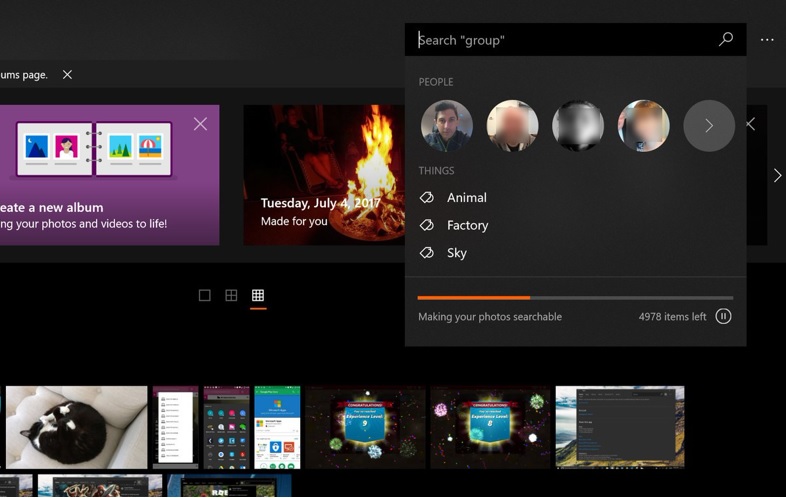Viewport: 786px width, 498px height.
Task: Close the Create a new album card
Action: [200, 124]
